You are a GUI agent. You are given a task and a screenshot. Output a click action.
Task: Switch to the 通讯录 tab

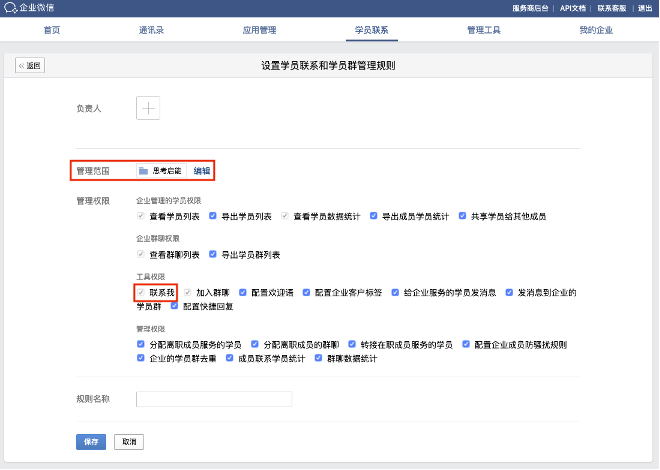pyautogui.click(x=151, y=31)
